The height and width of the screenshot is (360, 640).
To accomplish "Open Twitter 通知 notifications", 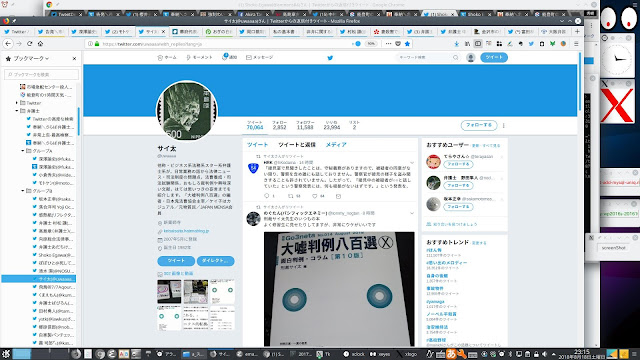I will click(x=230, y=57).
